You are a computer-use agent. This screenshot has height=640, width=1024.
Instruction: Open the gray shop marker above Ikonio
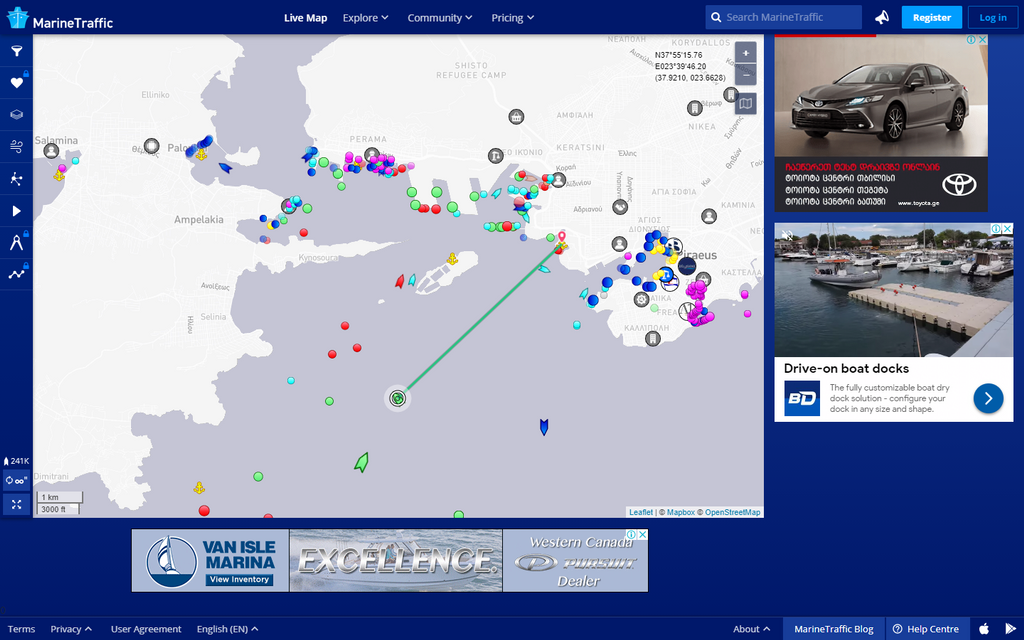coord(516,117)
